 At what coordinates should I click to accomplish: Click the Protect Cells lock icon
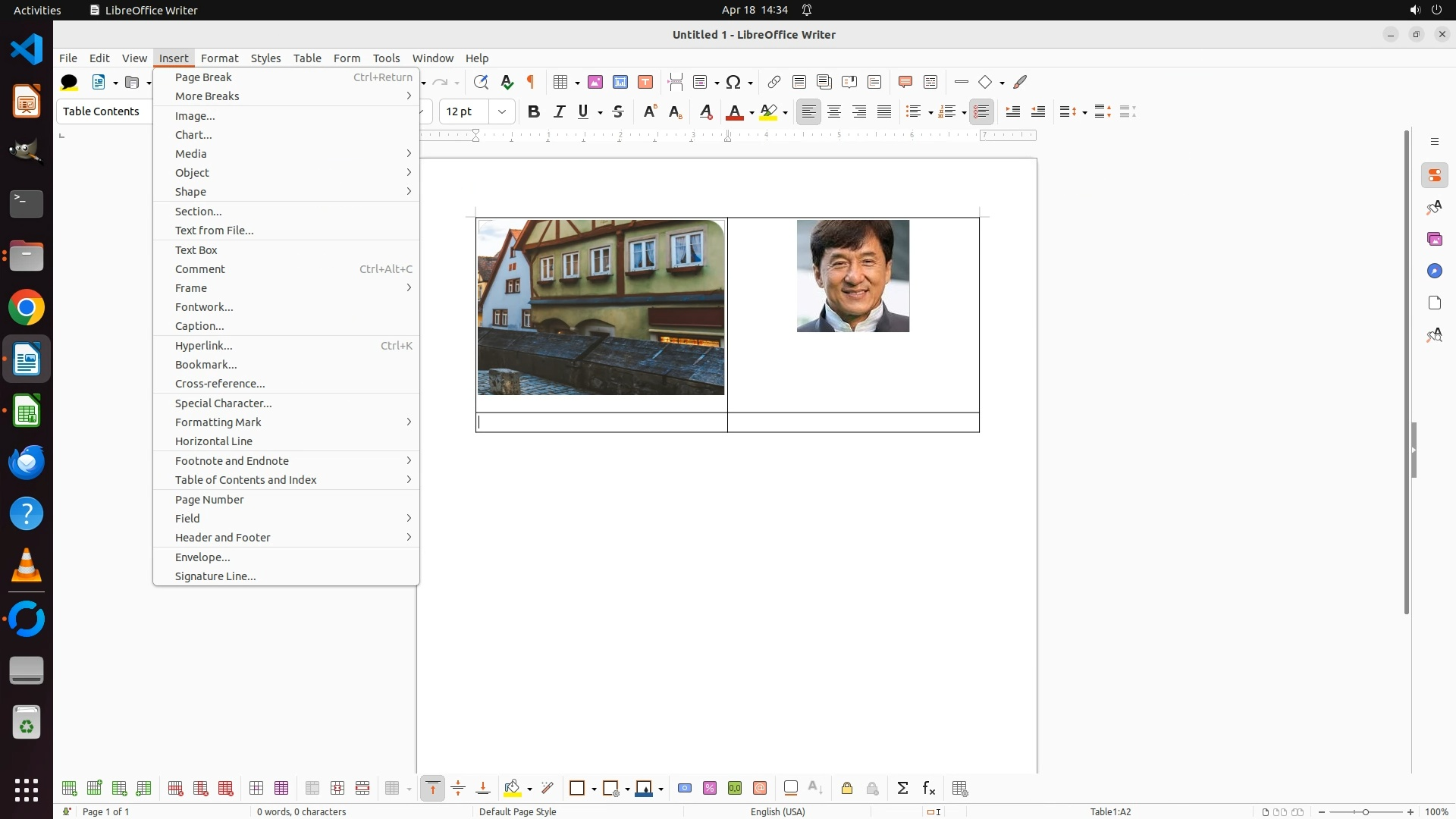847,789
